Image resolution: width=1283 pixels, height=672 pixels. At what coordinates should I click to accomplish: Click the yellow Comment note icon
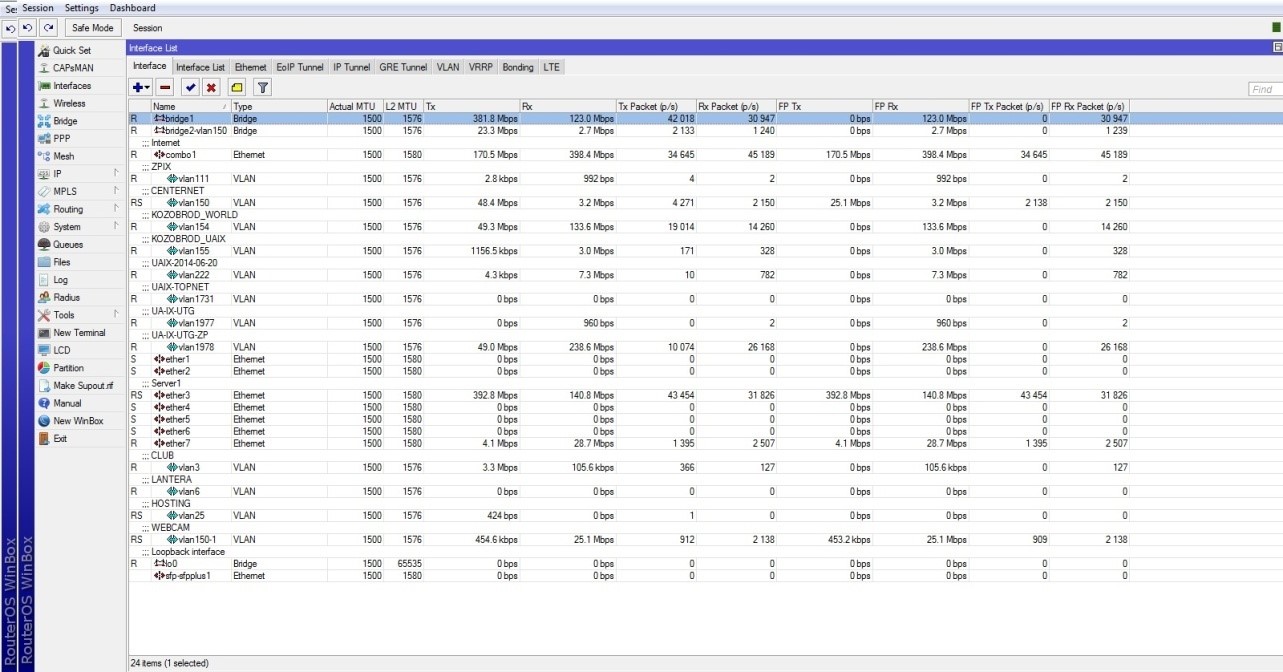click(237, 88)
